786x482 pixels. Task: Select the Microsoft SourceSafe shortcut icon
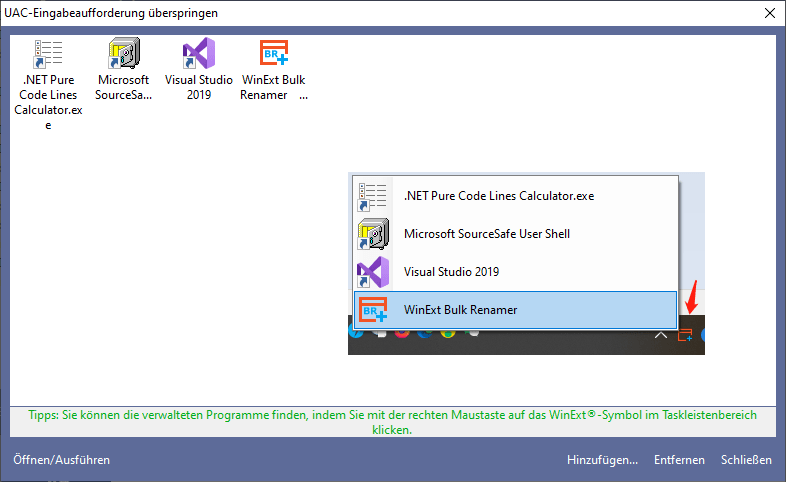coord(124,53)
